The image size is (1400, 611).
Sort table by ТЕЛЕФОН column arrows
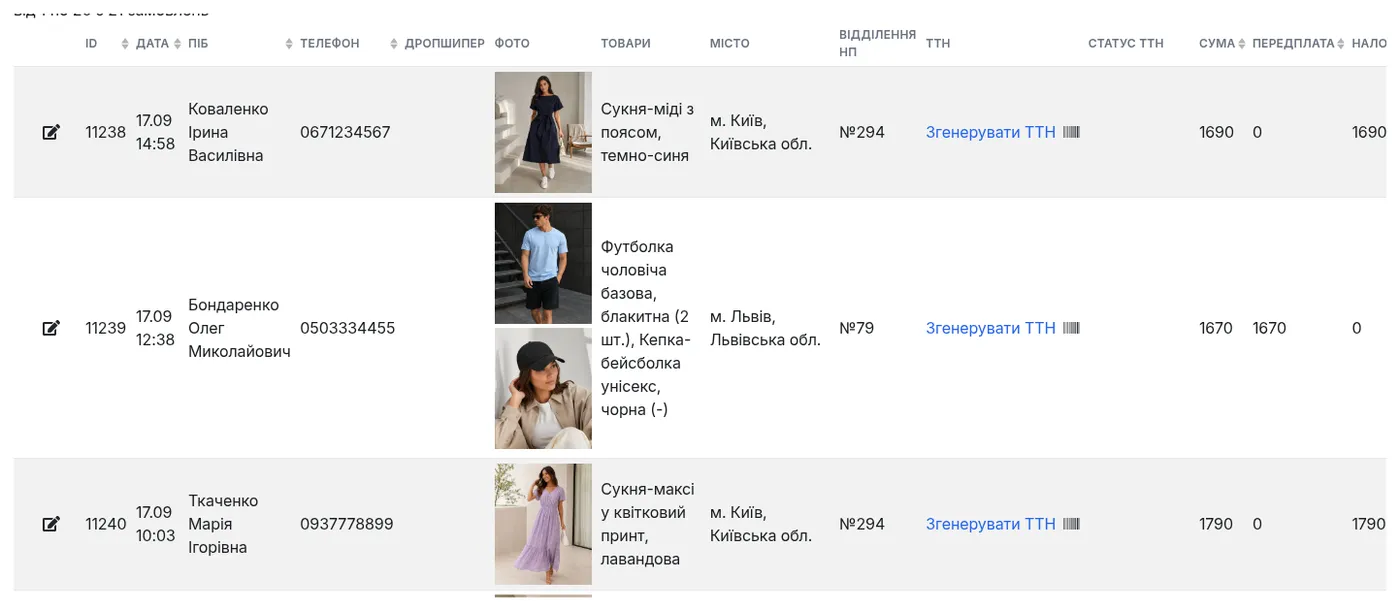[x=395, y=44]
